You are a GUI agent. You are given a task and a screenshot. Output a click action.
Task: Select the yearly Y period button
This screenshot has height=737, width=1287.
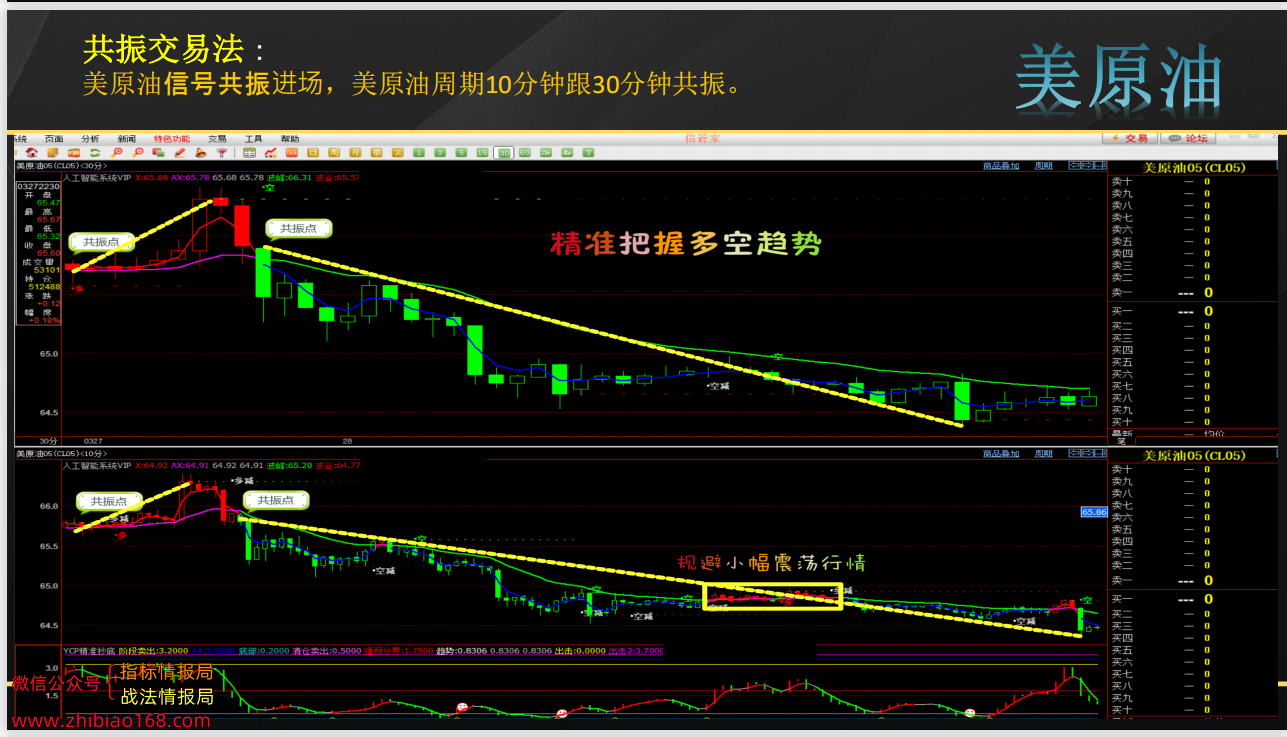click(589, 153)
